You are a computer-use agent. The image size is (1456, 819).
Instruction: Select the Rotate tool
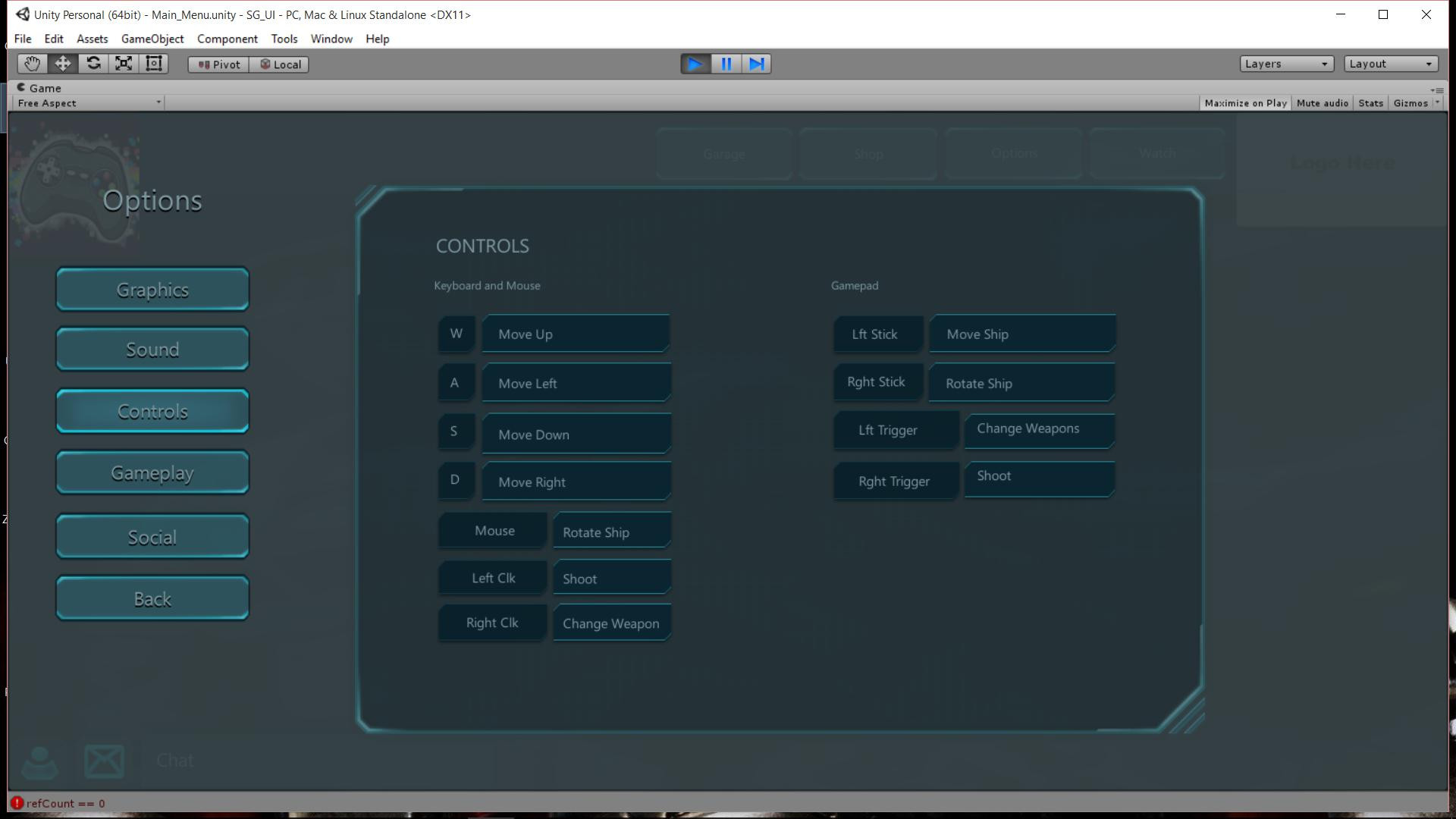93,64
